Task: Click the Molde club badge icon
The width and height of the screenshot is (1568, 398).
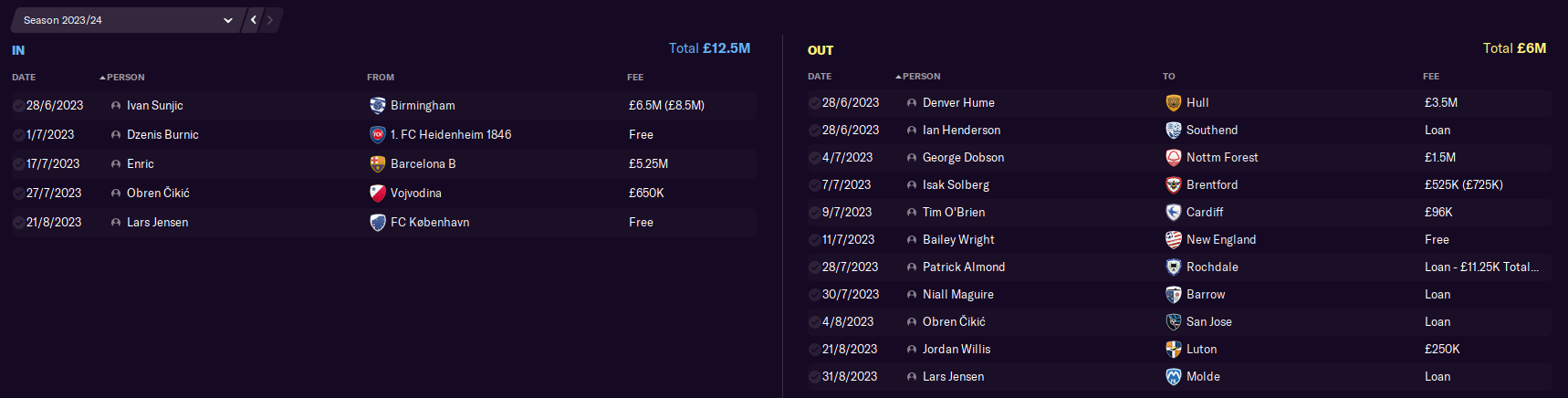Action: coord(1174,376)
